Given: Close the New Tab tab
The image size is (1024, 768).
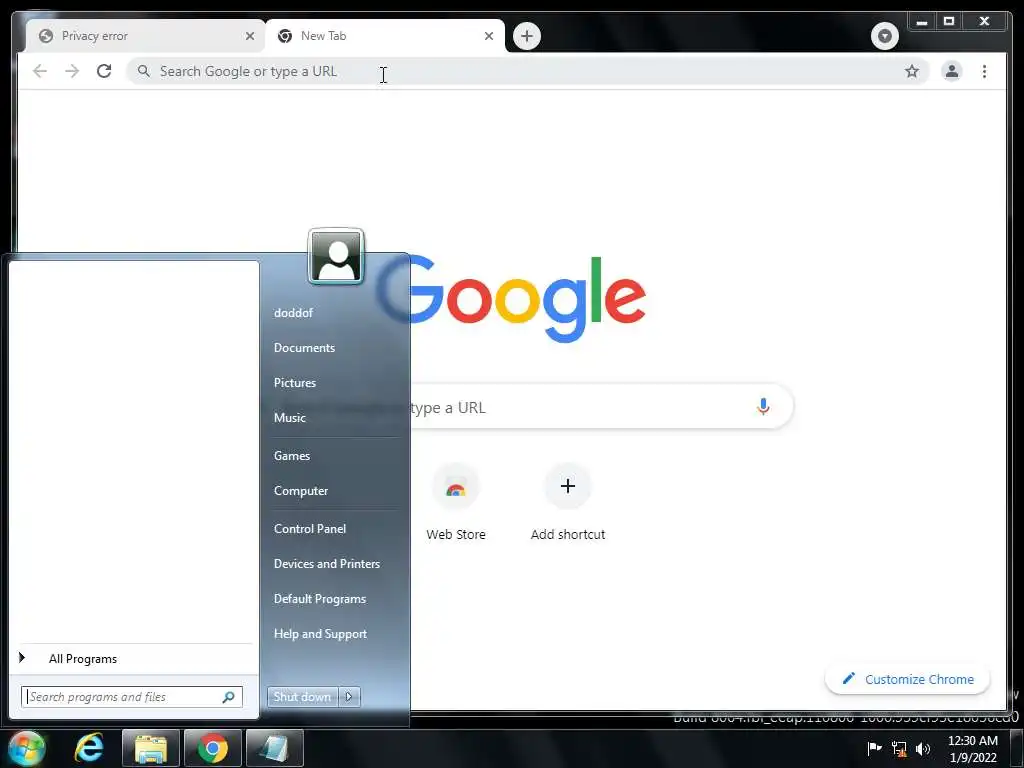Looking at the screenshot, I should click(x=488, y=36).
